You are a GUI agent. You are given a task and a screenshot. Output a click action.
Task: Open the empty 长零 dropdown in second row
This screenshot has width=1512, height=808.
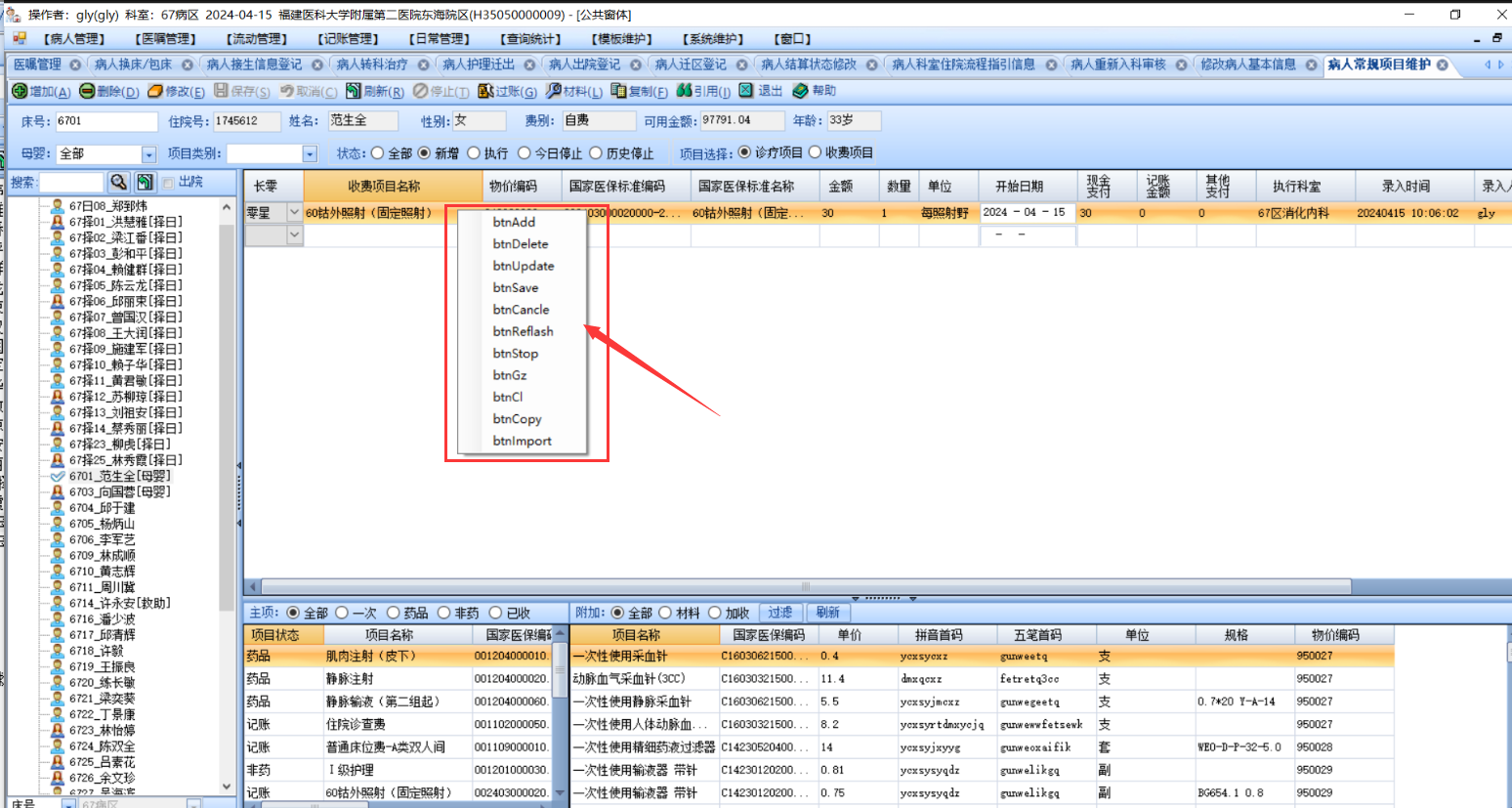(294, 234)
